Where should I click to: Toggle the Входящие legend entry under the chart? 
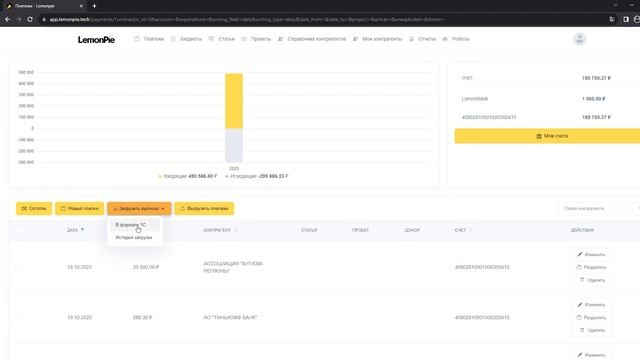pyautogui.click(x=188, y=176)
